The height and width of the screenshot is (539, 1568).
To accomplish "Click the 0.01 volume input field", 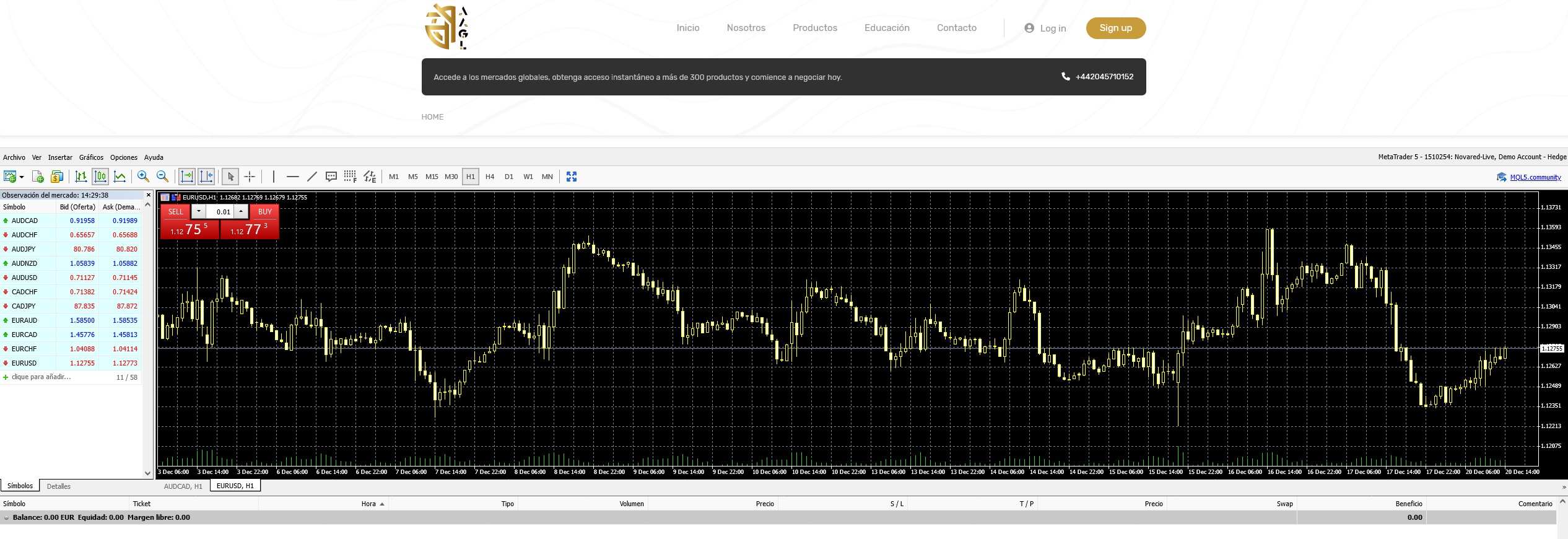I will pos(220,212).
